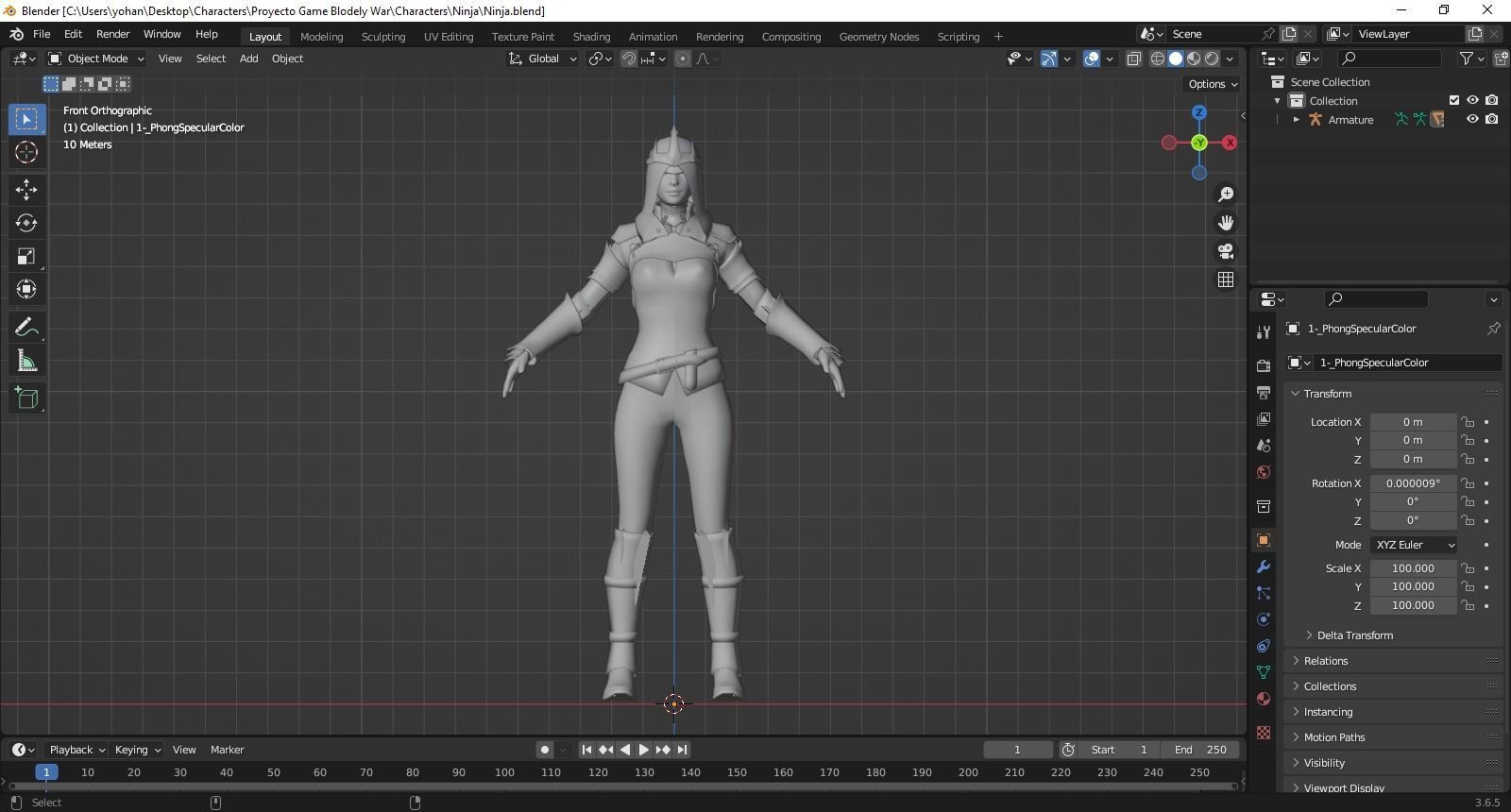Click the viewport zoom magnifier icon
Image resolution: width=1511 pixels, height=812 pixels.
(x=1226, y=194)
